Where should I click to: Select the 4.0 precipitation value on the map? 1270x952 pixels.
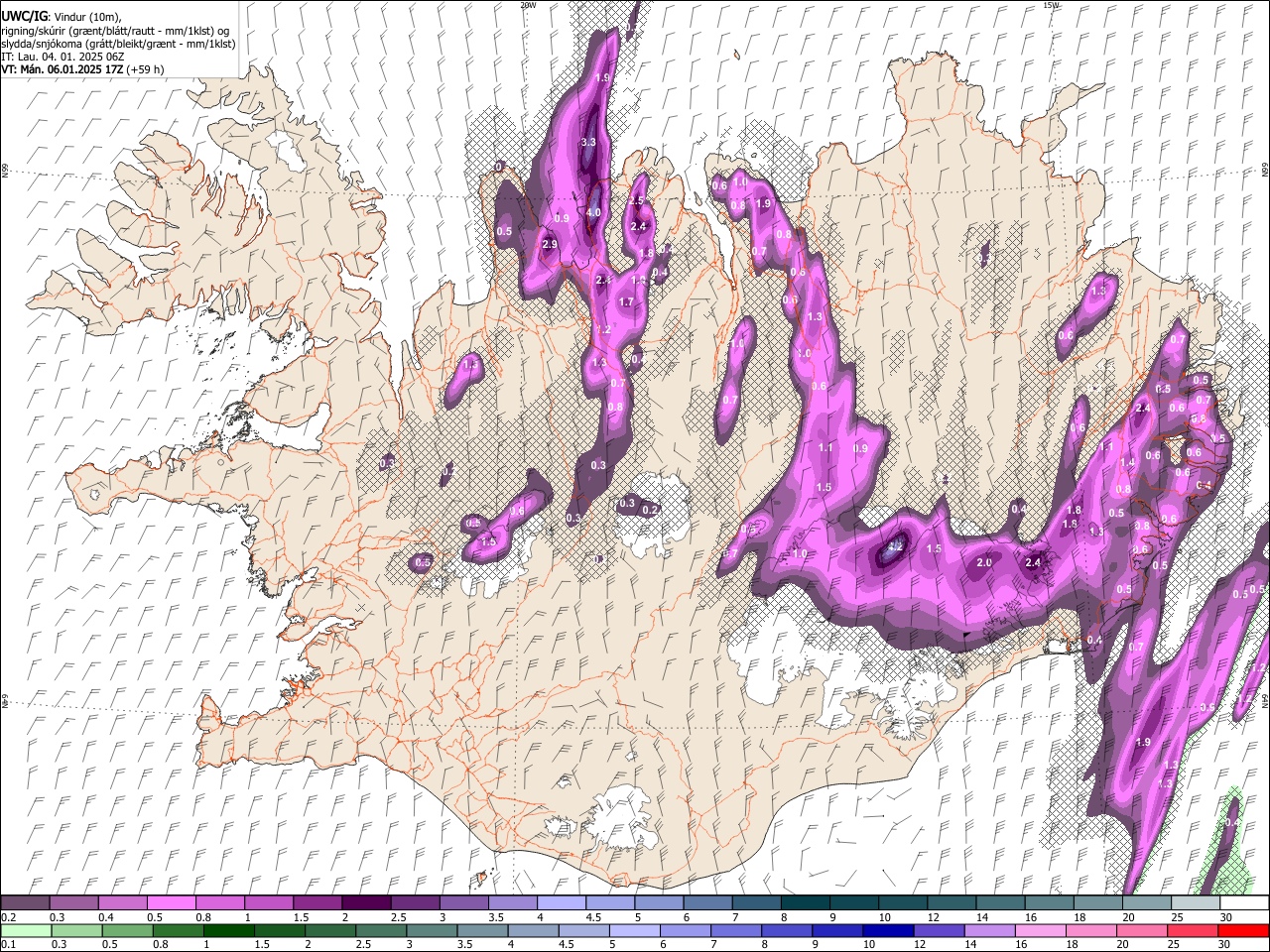(x=593, y=212)
